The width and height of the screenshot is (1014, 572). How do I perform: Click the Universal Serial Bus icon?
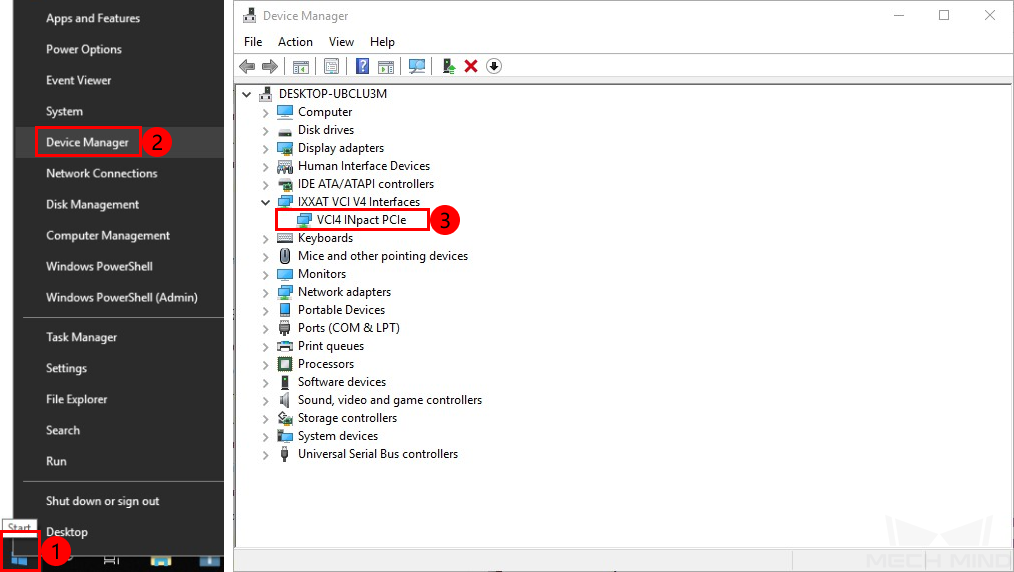pyautogui.click(x=285, y=454)
